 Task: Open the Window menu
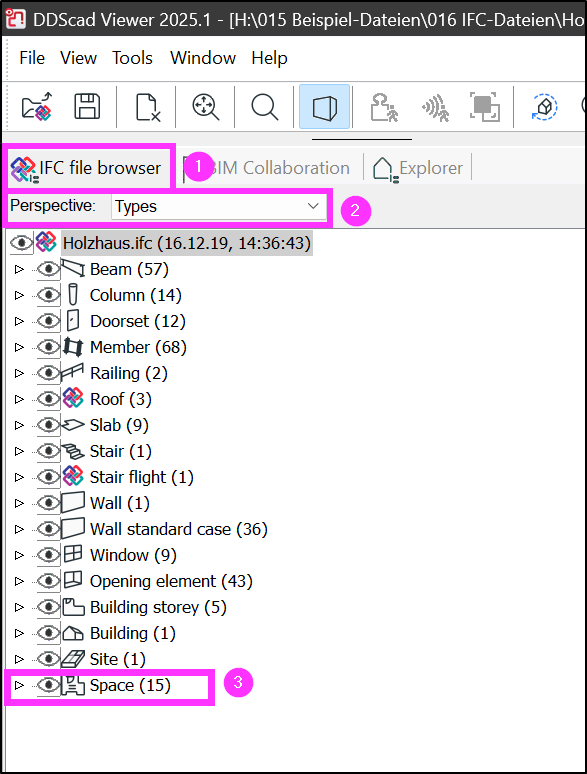tap(203, 58)
